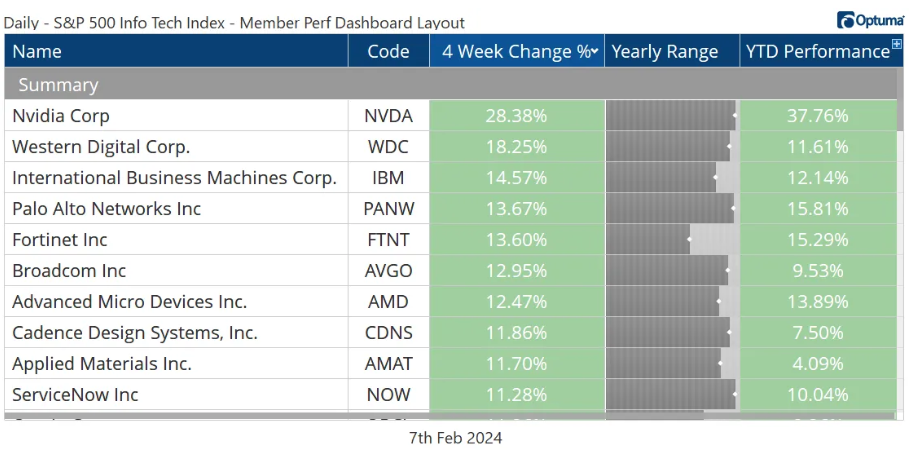Image resolution: width=921 pixels, height=455 pixels.
Task: Click the ServiceNow Inc name cell
Action: 76,395
